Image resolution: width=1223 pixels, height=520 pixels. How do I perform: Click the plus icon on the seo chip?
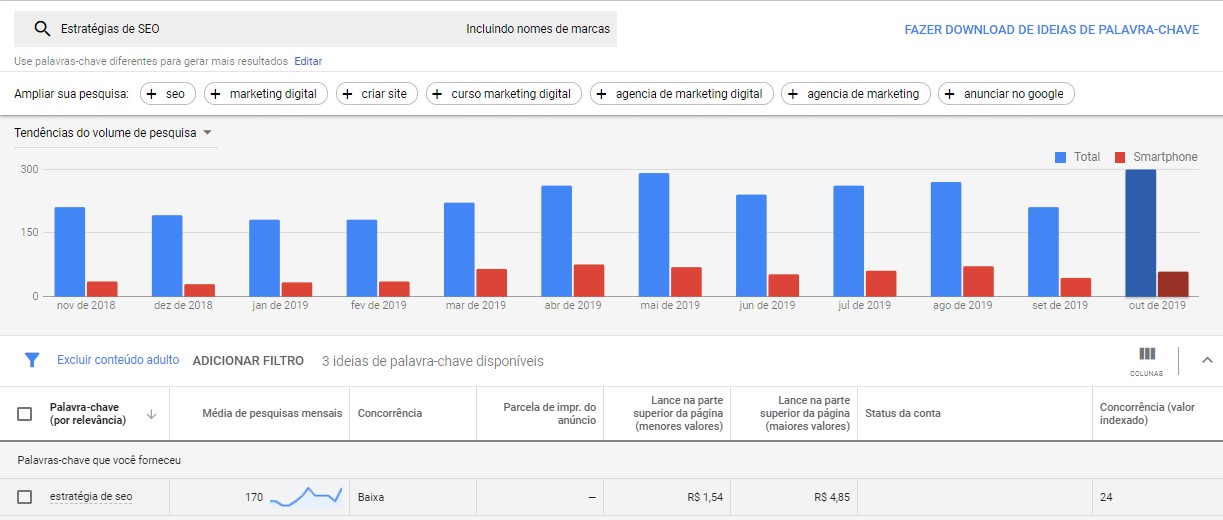151,94
